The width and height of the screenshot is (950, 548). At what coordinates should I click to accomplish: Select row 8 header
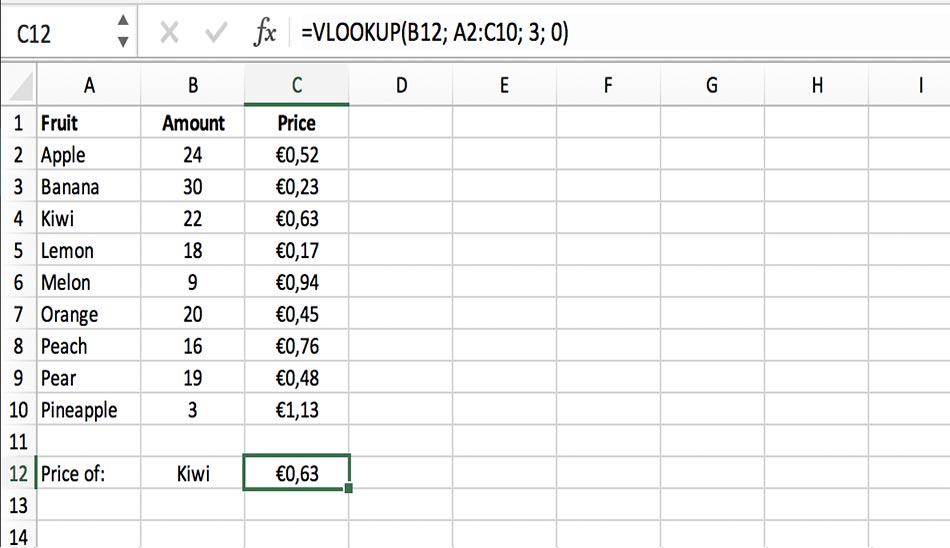19,346
